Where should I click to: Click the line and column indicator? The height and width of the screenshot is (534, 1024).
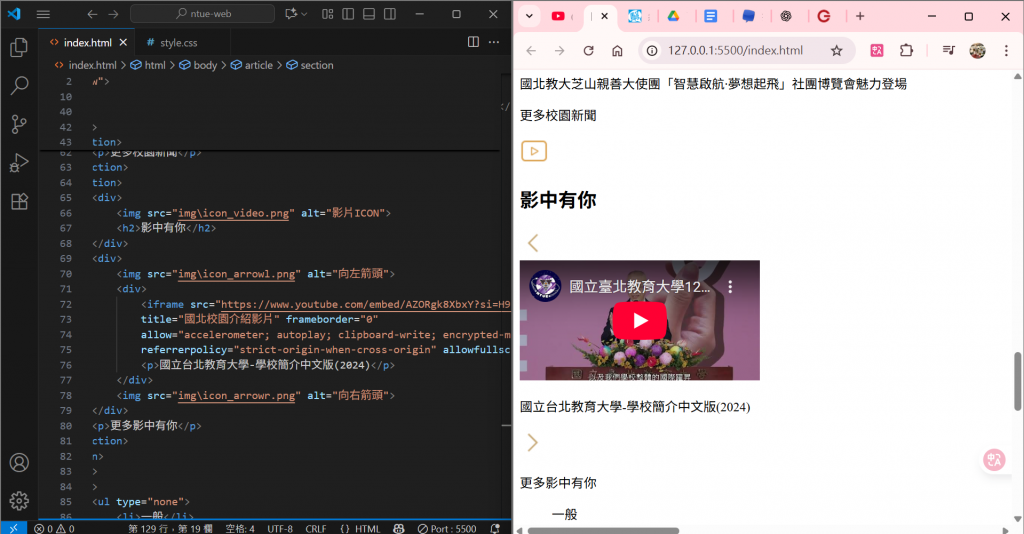click(x=170, y=528)
